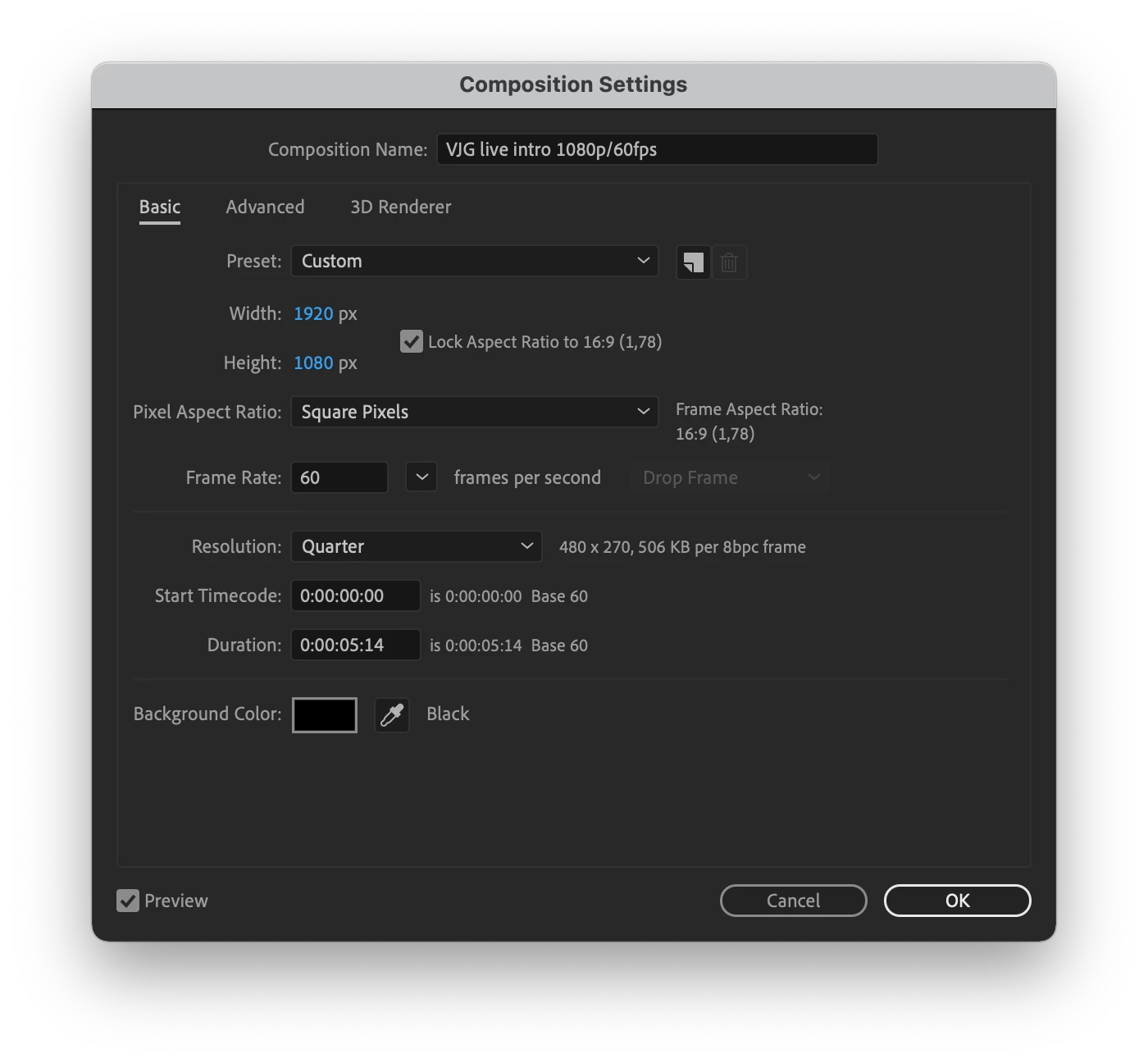
Task: Pick background color with the eyedropper
Action: coord(392,714)
